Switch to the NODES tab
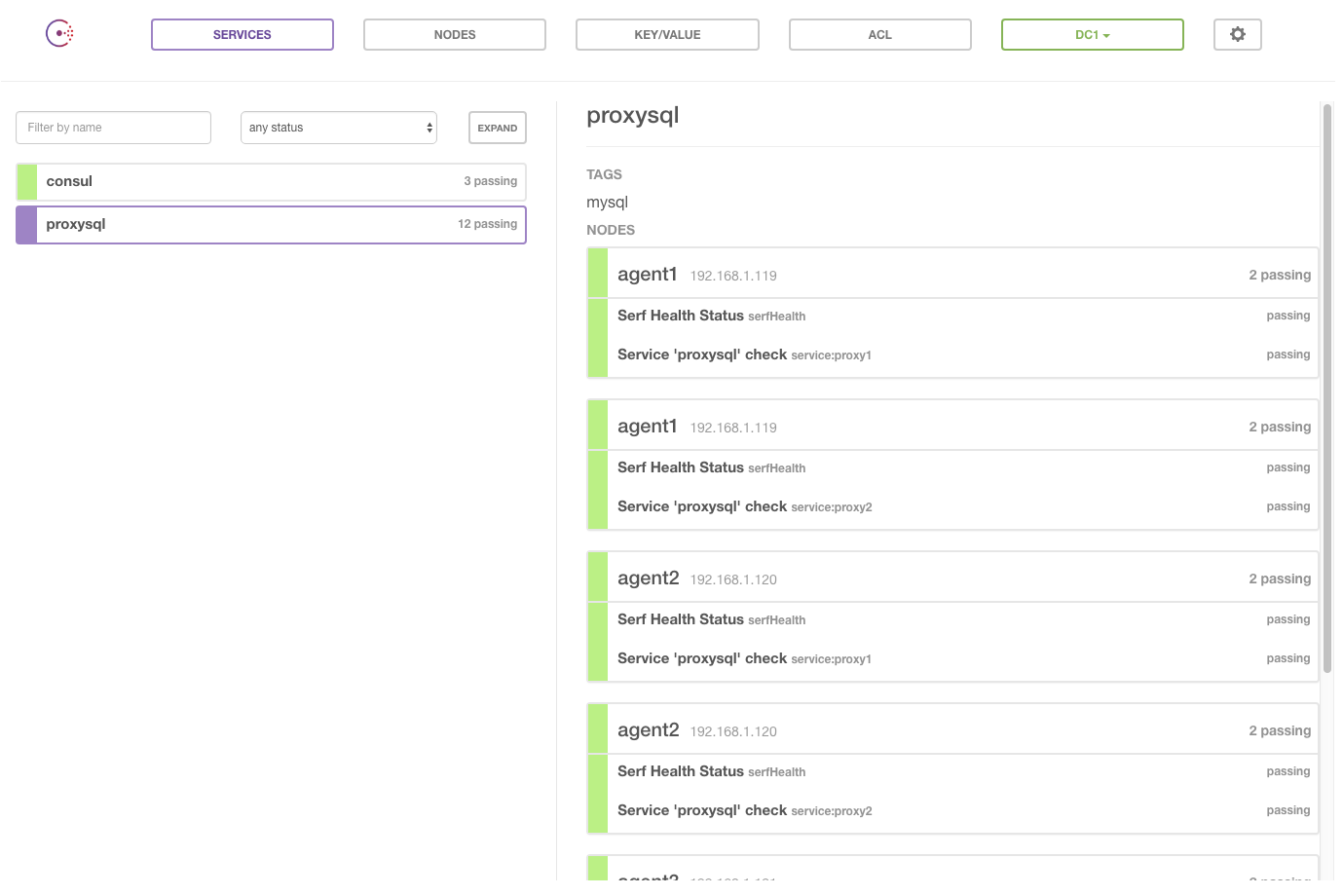 [454, 34]
